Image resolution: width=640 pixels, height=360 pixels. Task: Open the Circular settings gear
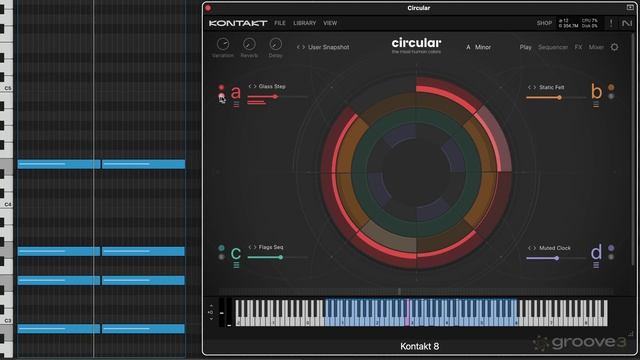point(614,47)
